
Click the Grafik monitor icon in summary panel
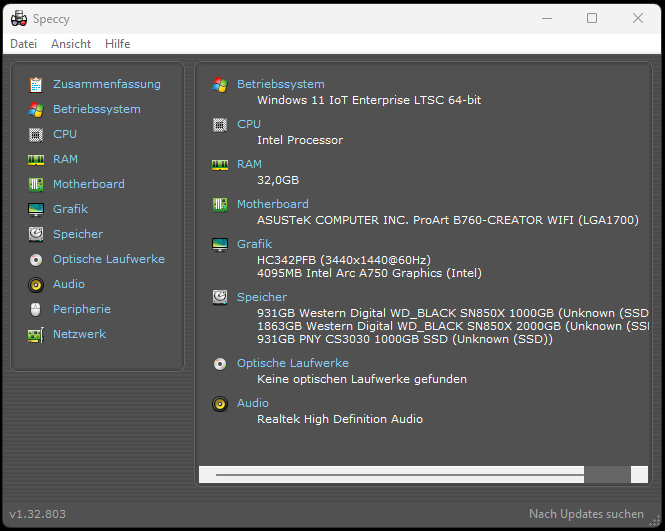point(220,245)
